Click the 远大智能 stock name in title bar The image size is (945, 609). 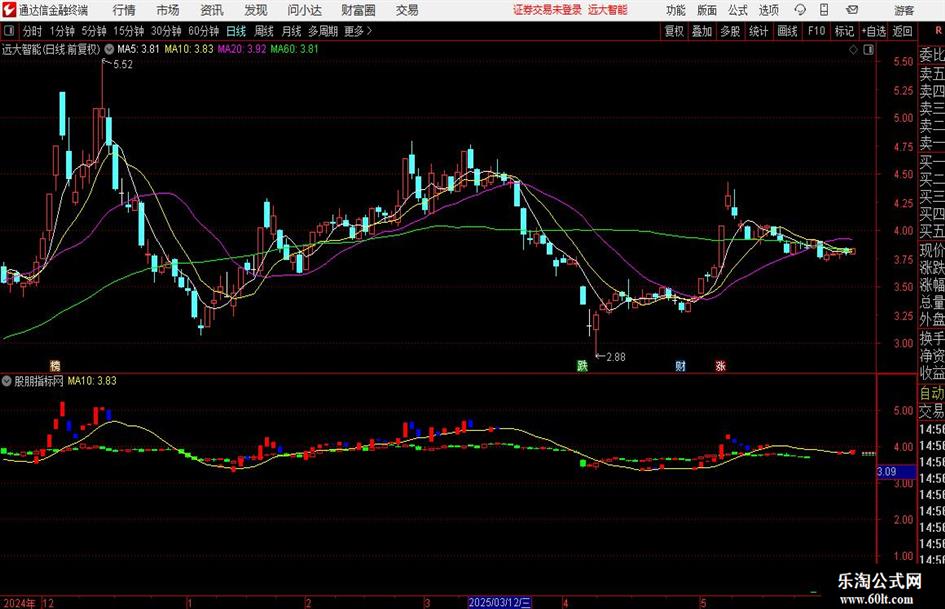pyautogui.click(x=608, y=10)
